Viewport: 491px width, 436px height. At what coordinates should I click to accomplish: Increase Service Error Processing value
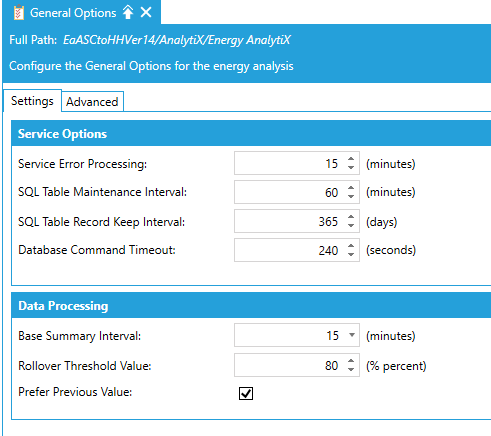(x=351, y=159)
